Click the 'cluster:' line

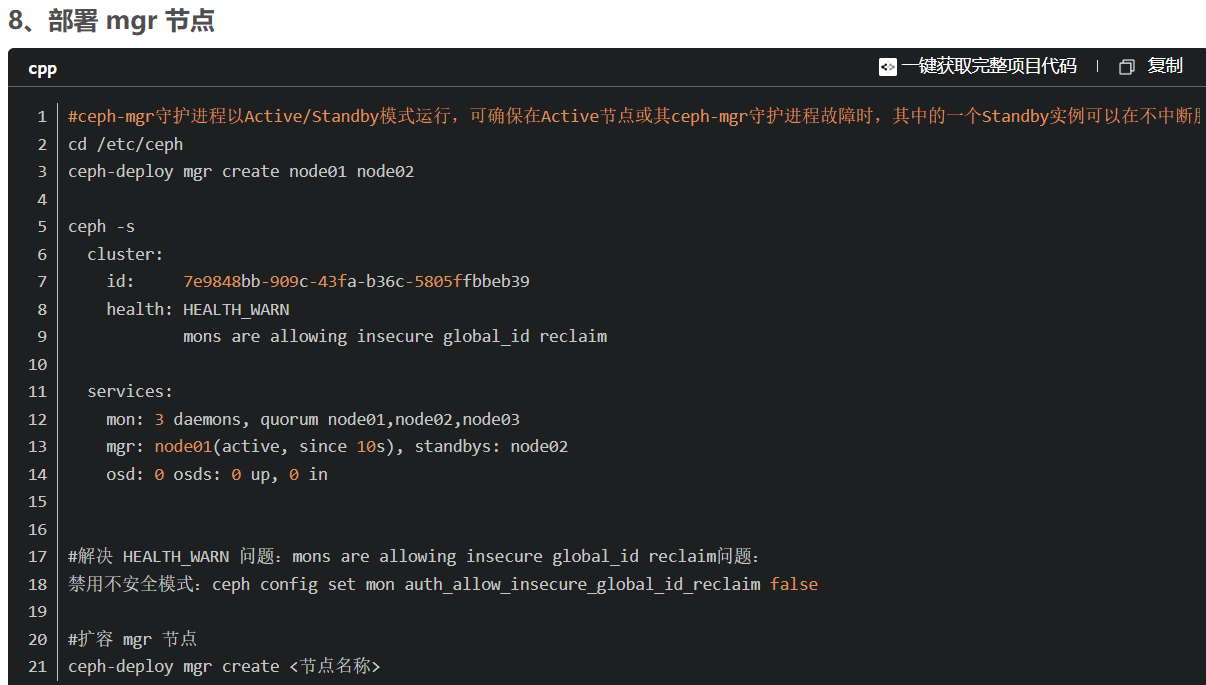pos(125,254)
